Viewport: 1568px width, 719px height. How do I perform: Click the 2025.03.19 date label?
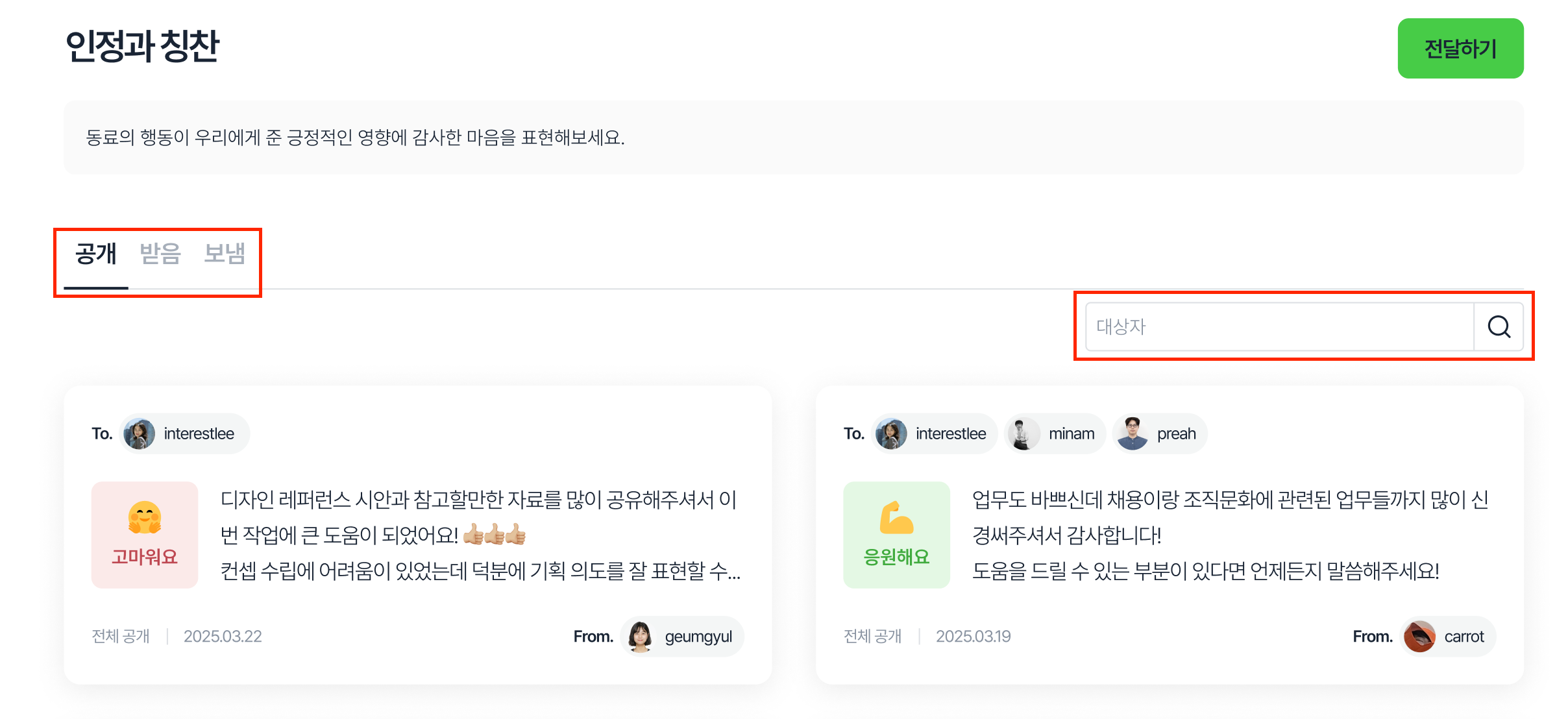(973, 637)
